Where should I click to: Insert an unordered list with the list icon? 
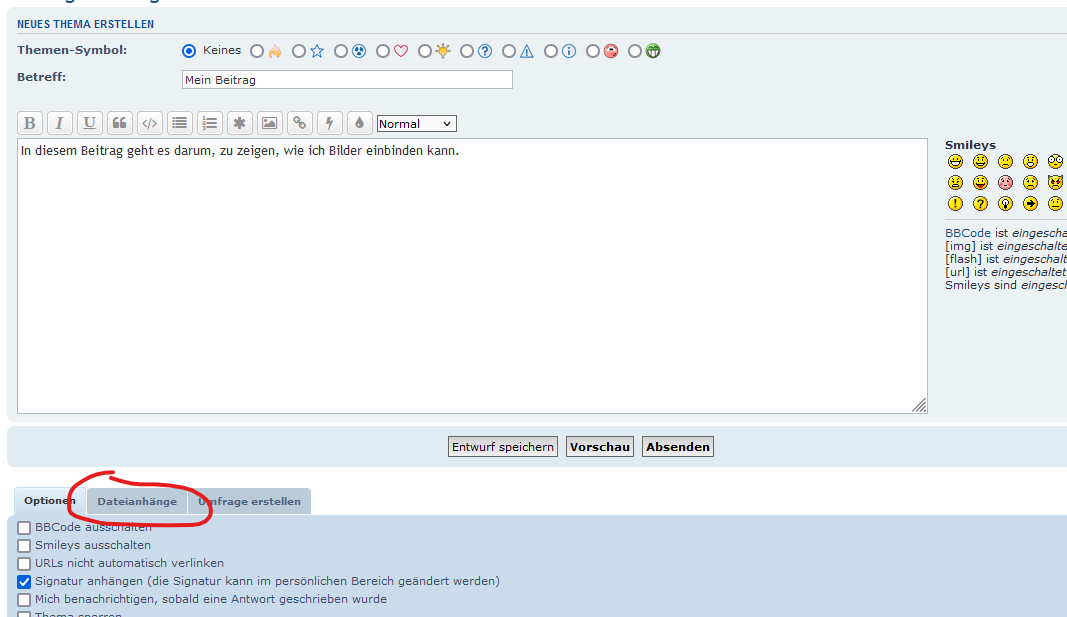coord(180,123)
